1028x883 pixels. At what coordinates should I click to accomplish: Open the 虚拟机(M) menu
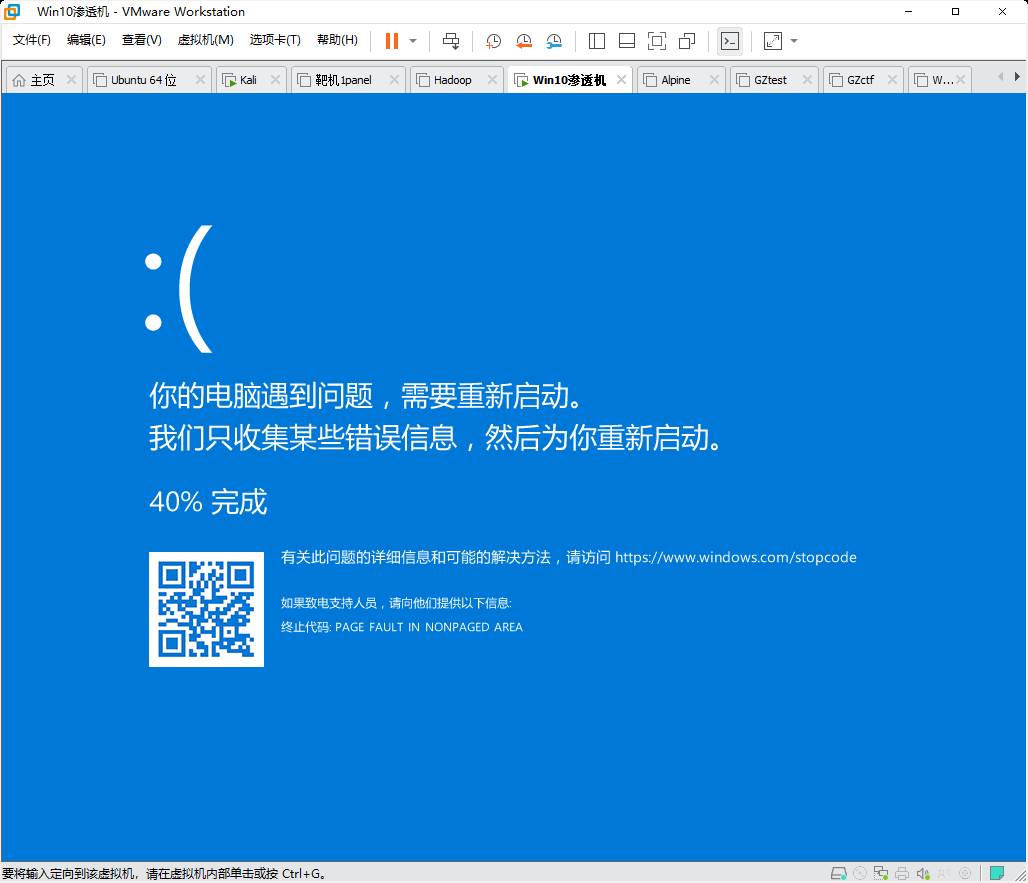click(205, 40)
